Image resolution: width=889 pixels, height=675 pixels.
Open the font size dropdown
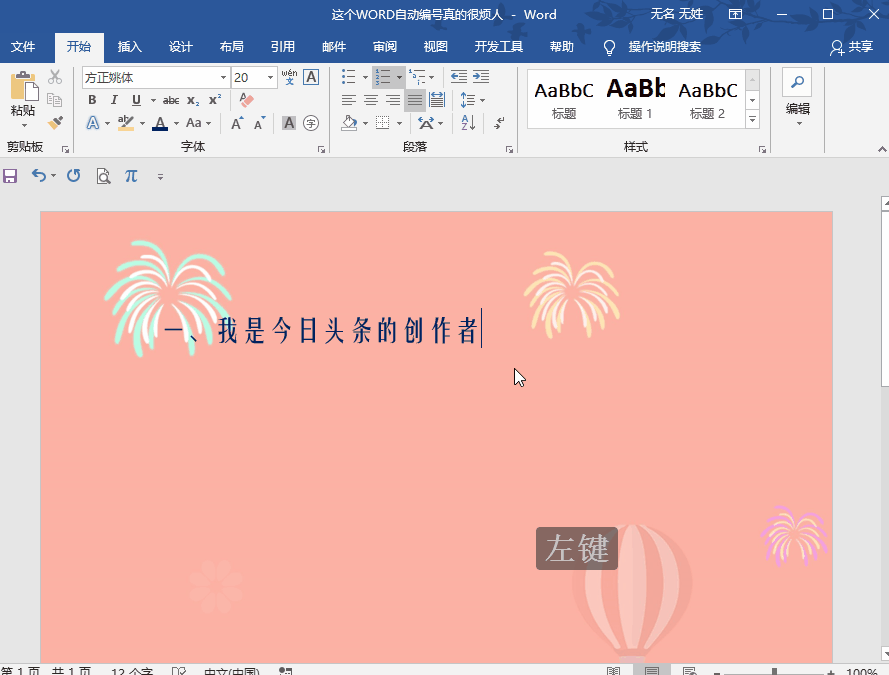pyautogui.click(x=268, y=77)
